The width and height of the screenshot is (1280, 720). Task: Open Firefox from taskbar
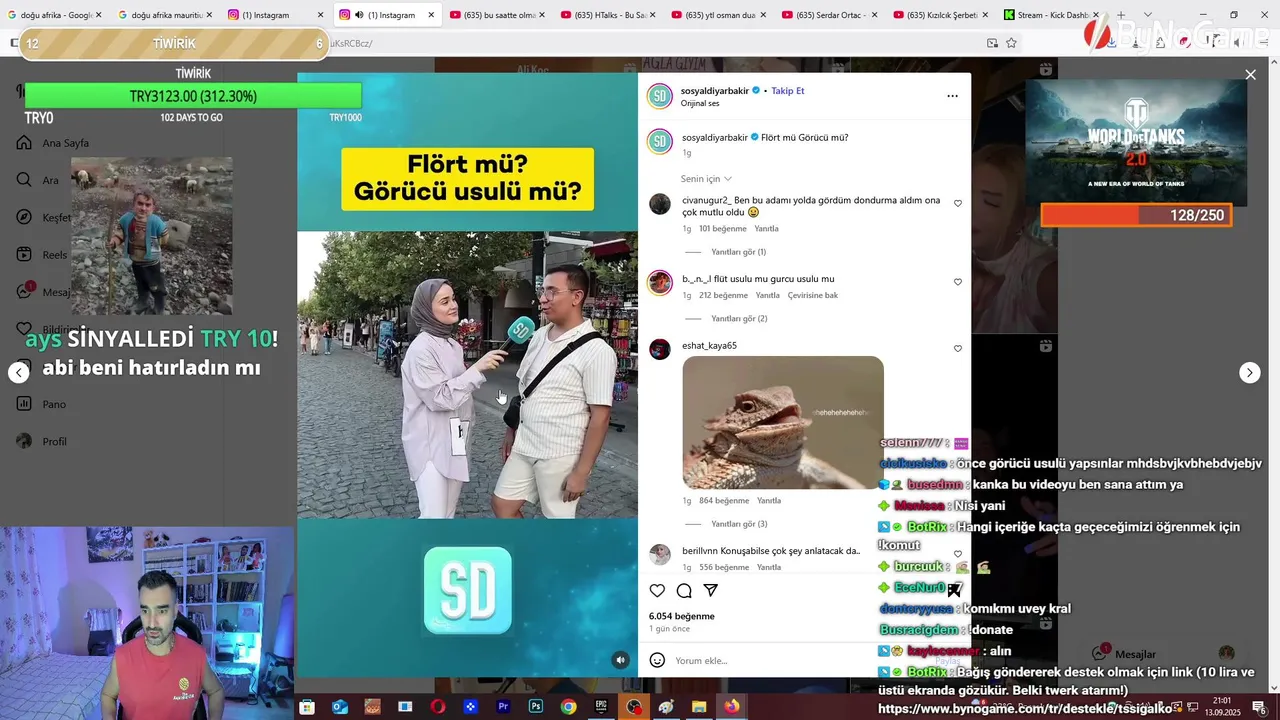pyautogui.click(x=732, y=707)
